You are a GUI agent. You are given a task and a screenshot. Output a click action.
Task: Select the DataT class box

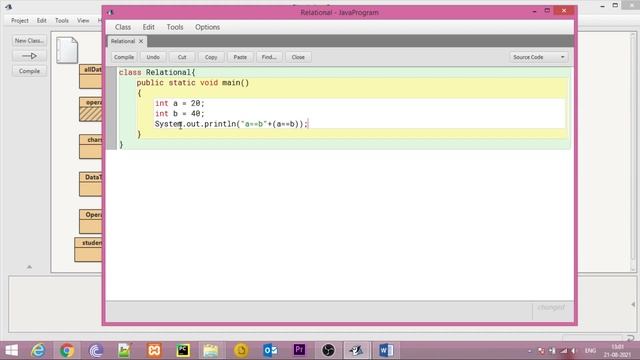[91, 184]
